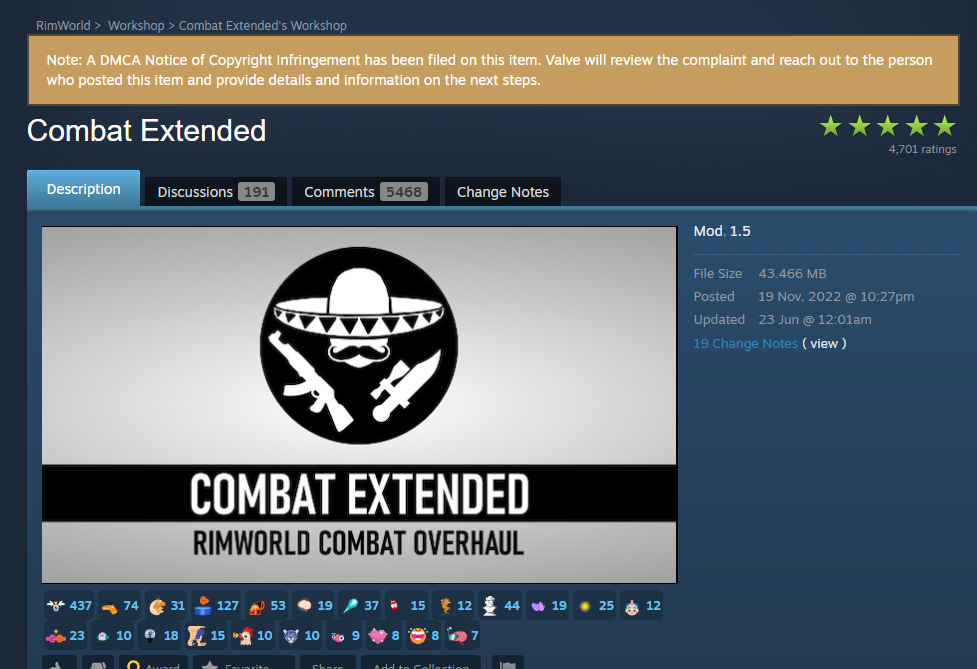Click the pink heart award showing 8
The width and height of the screenshot is (977, 669).
click(x=384, y=635)
